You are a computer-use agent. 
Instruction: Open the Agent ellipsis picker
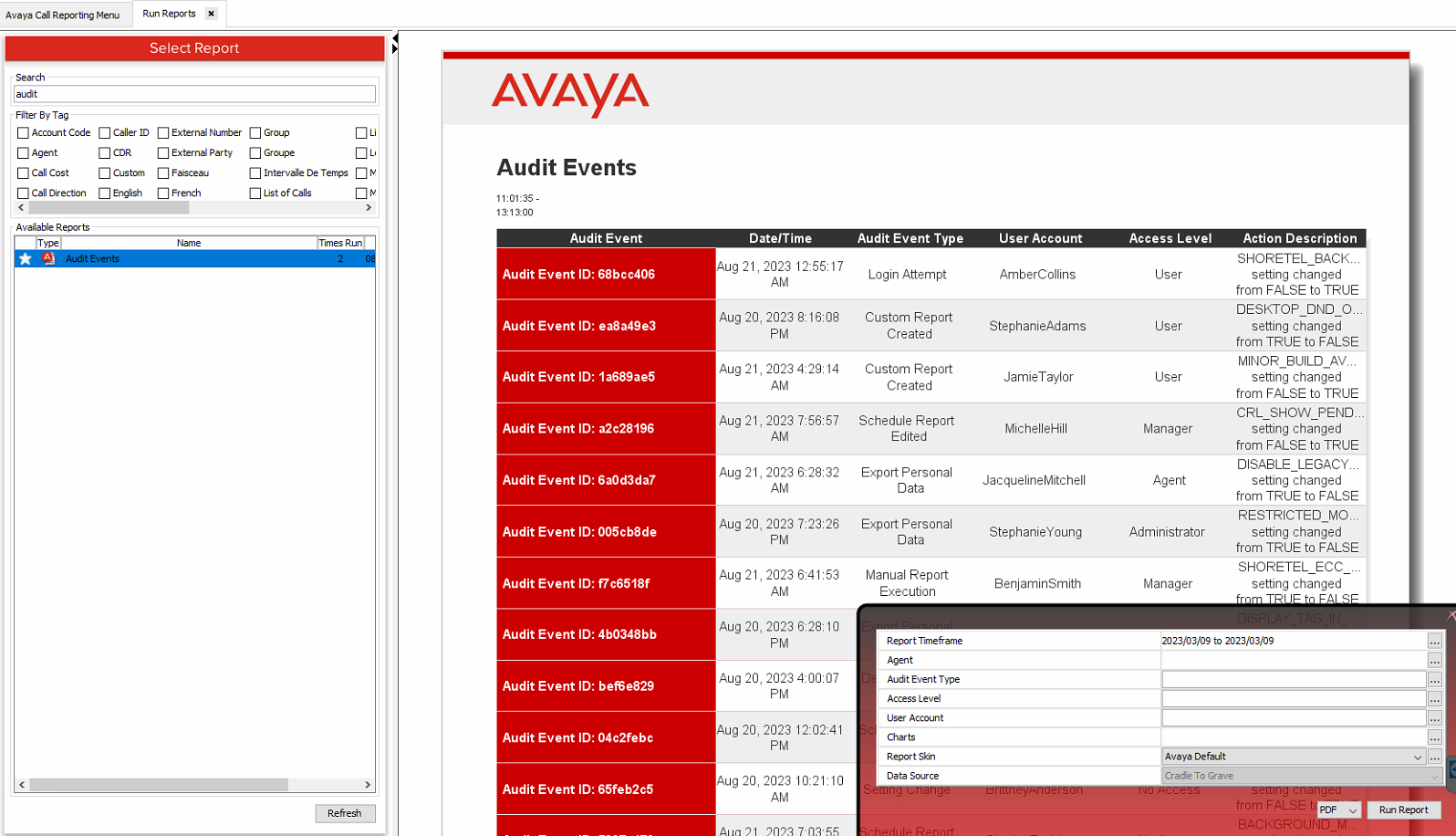coord(1435,660)
